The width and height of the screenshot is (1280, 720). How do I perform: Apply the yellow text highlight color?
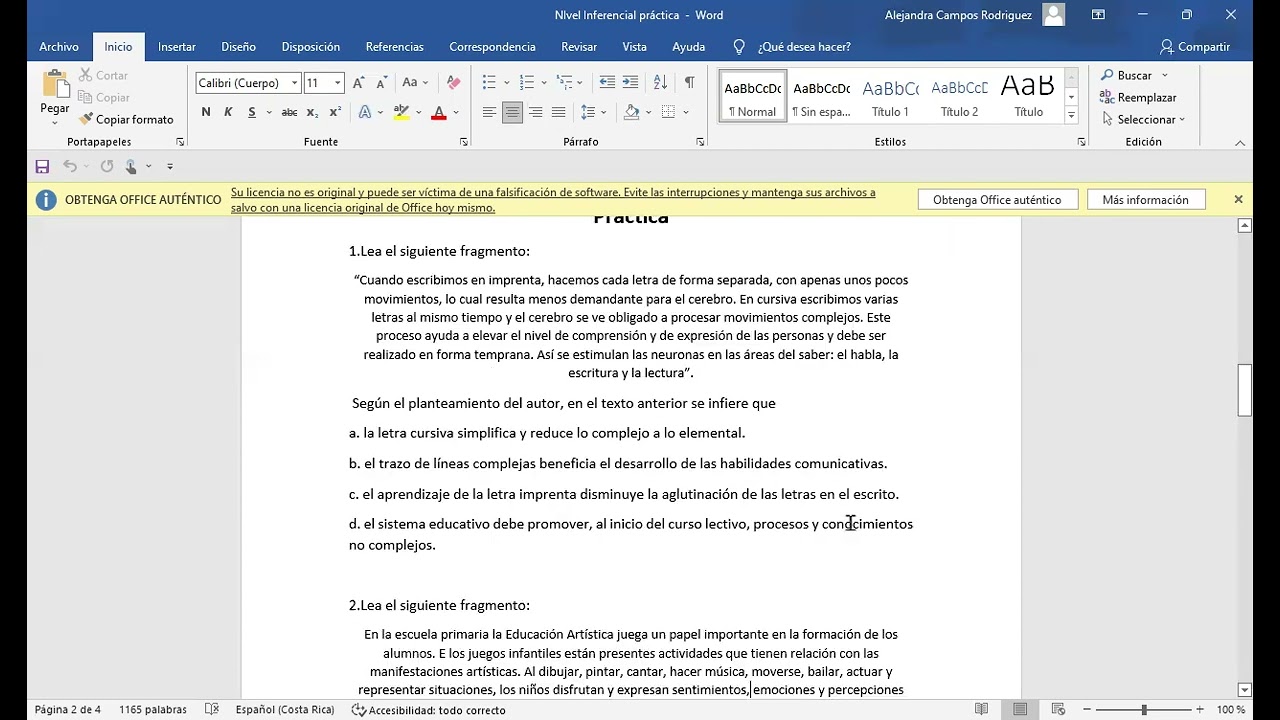click(x=401, y=112)
